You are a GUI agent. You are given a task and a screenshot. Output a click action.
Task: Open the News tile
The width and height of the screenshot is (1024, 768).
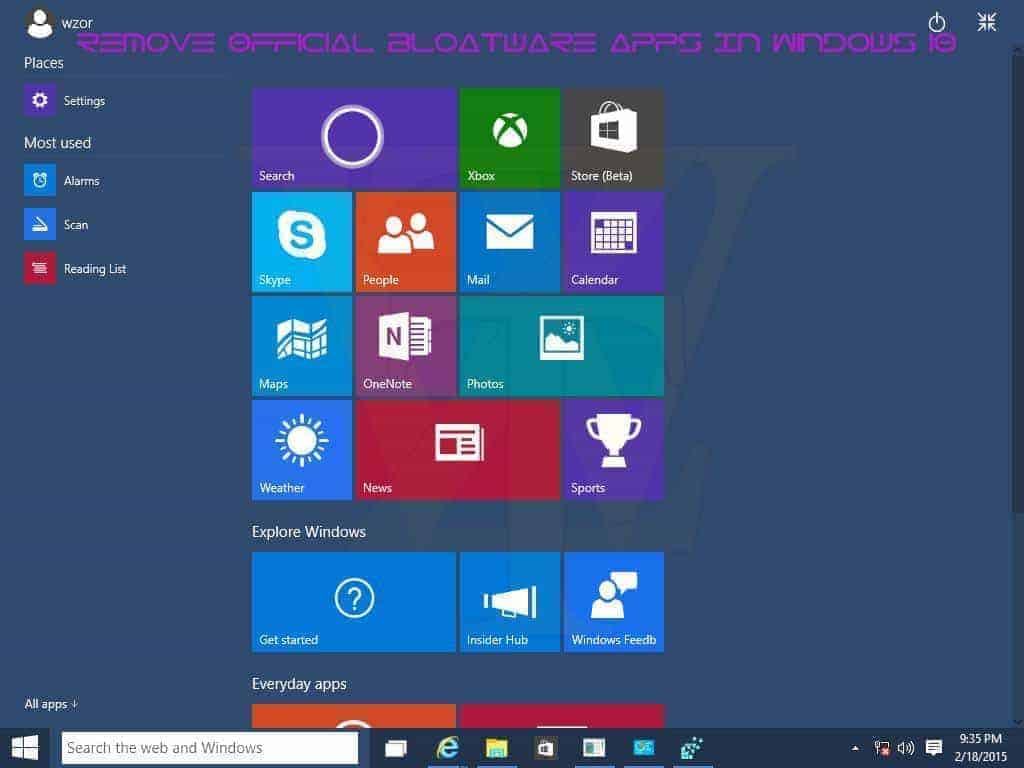point(458,450)
